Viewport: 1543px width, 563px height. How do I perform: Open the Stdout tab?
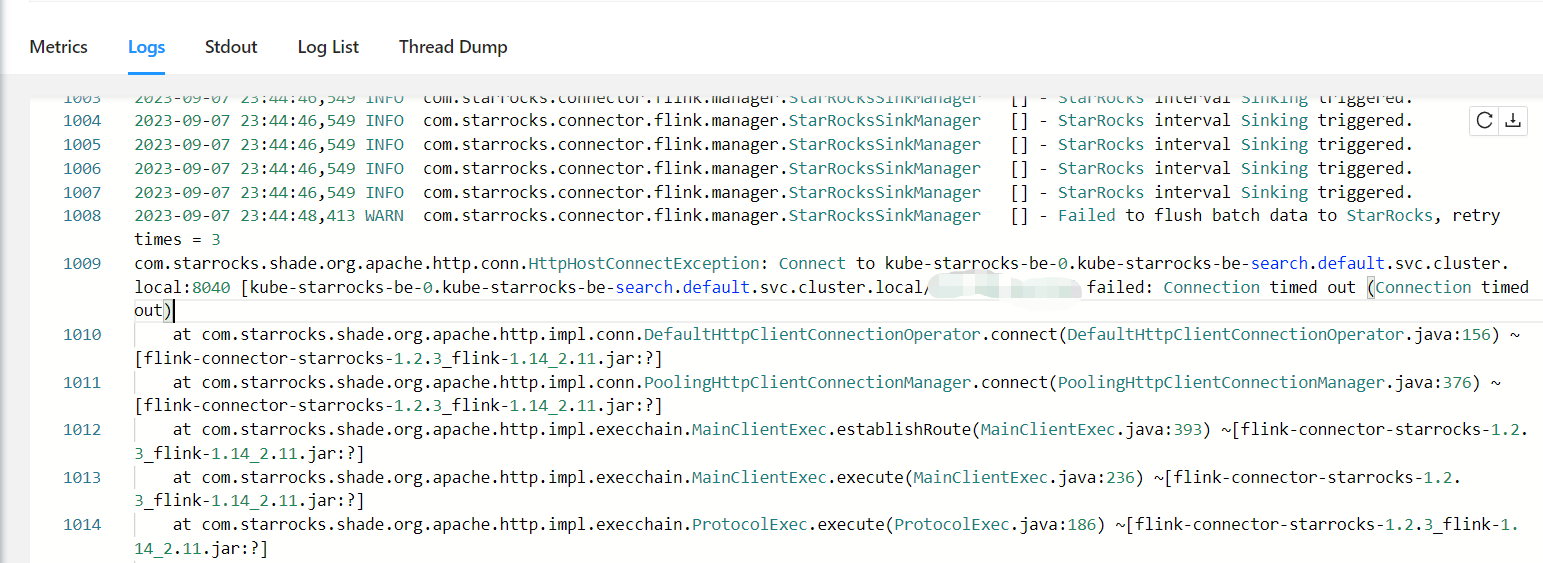[231, 47]
